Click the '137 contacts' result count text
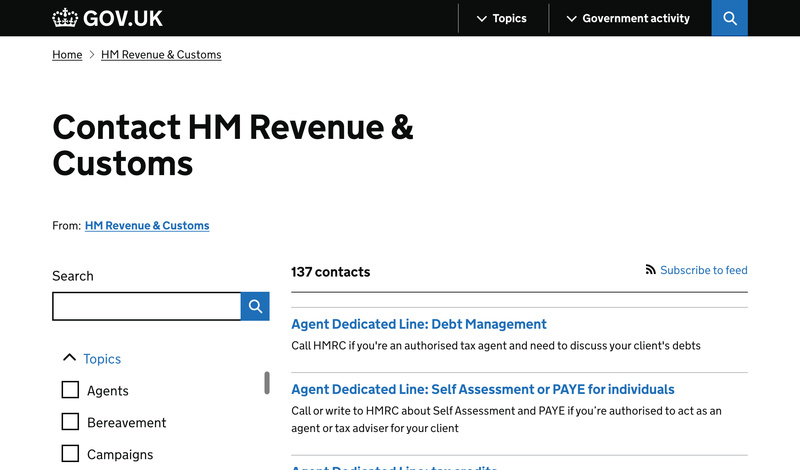800x470 pixels. click(x=331, y=272)
